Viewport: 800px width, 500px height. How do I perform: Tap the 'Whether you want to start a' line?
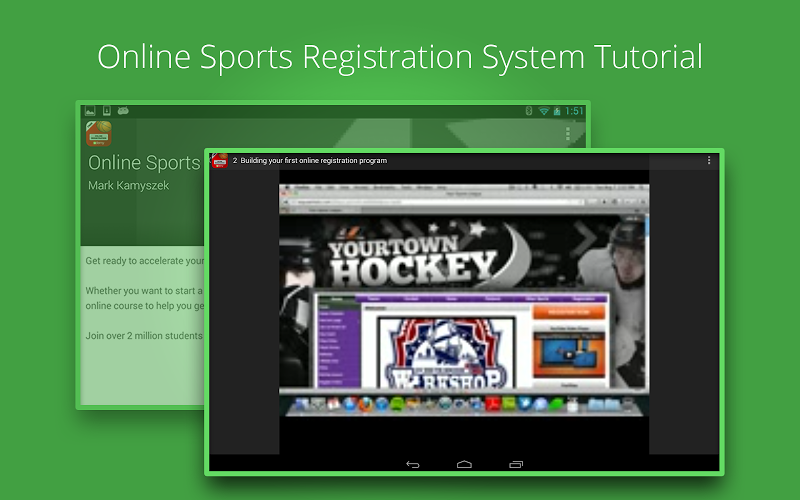pyautogui.click(x=144, y=291)
